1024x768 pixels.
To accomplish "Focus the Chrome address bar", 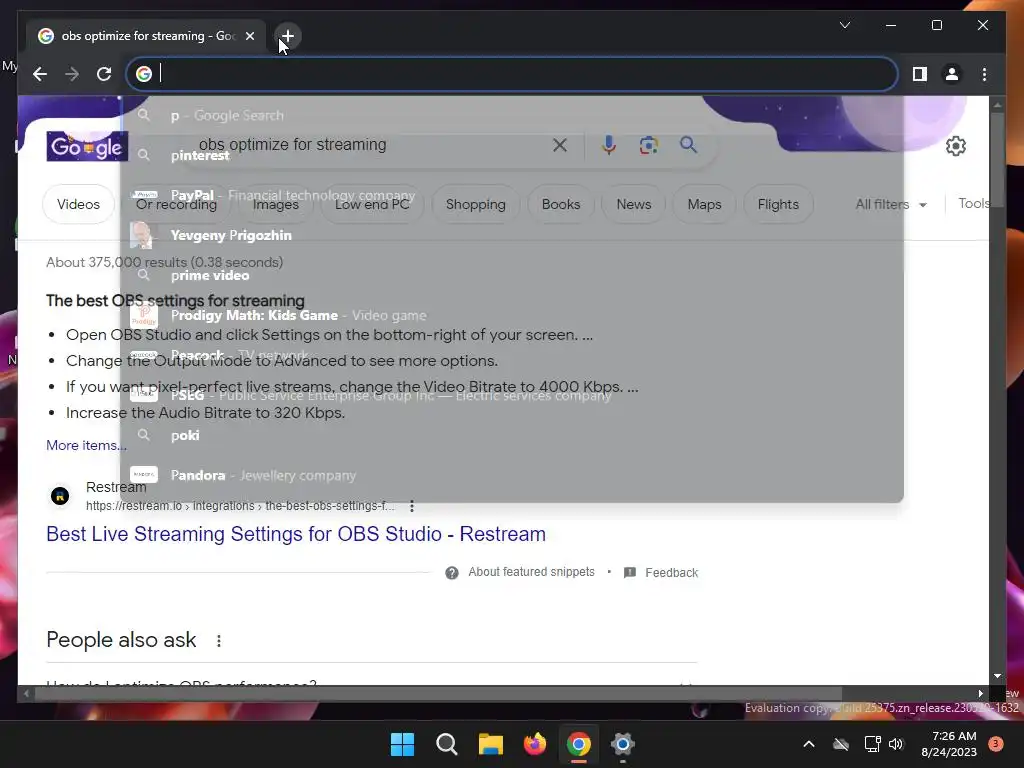I will (512, 74).
